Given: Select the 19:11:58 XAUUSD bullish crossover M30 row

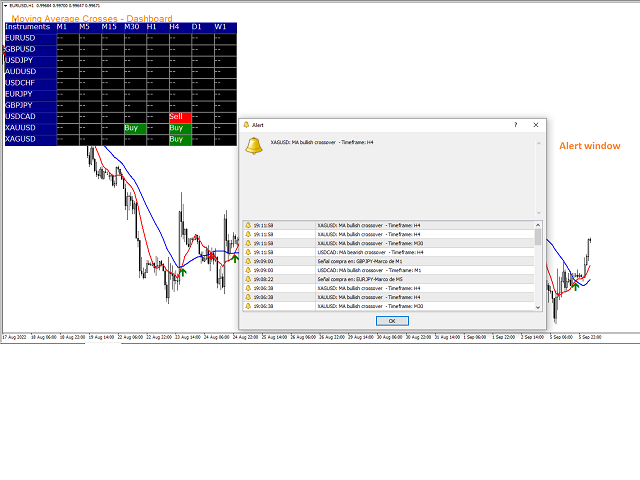Looking at the screenshot, I should (389, 243).
